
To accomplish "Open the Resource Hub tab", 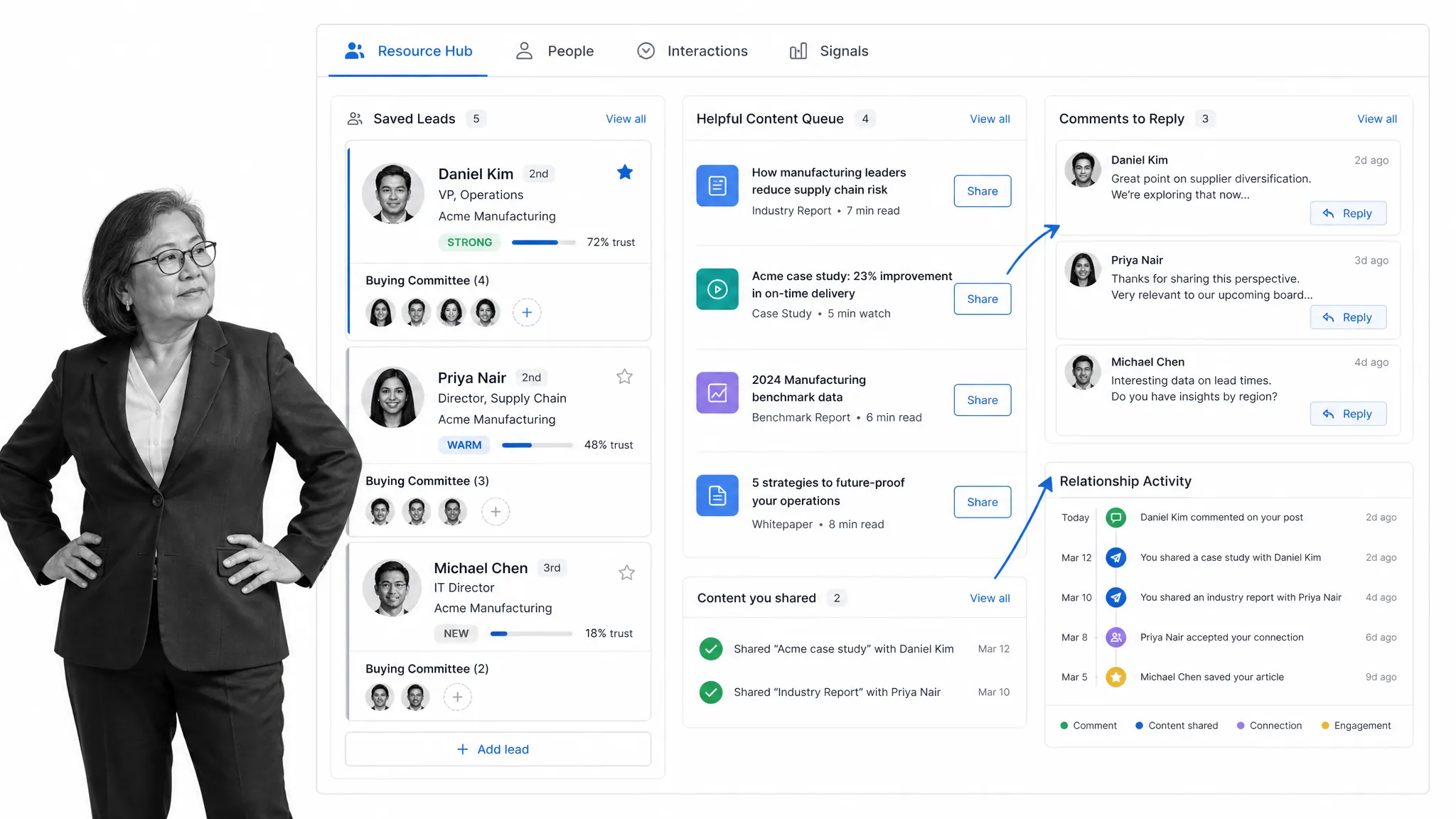I will point(408,51).
